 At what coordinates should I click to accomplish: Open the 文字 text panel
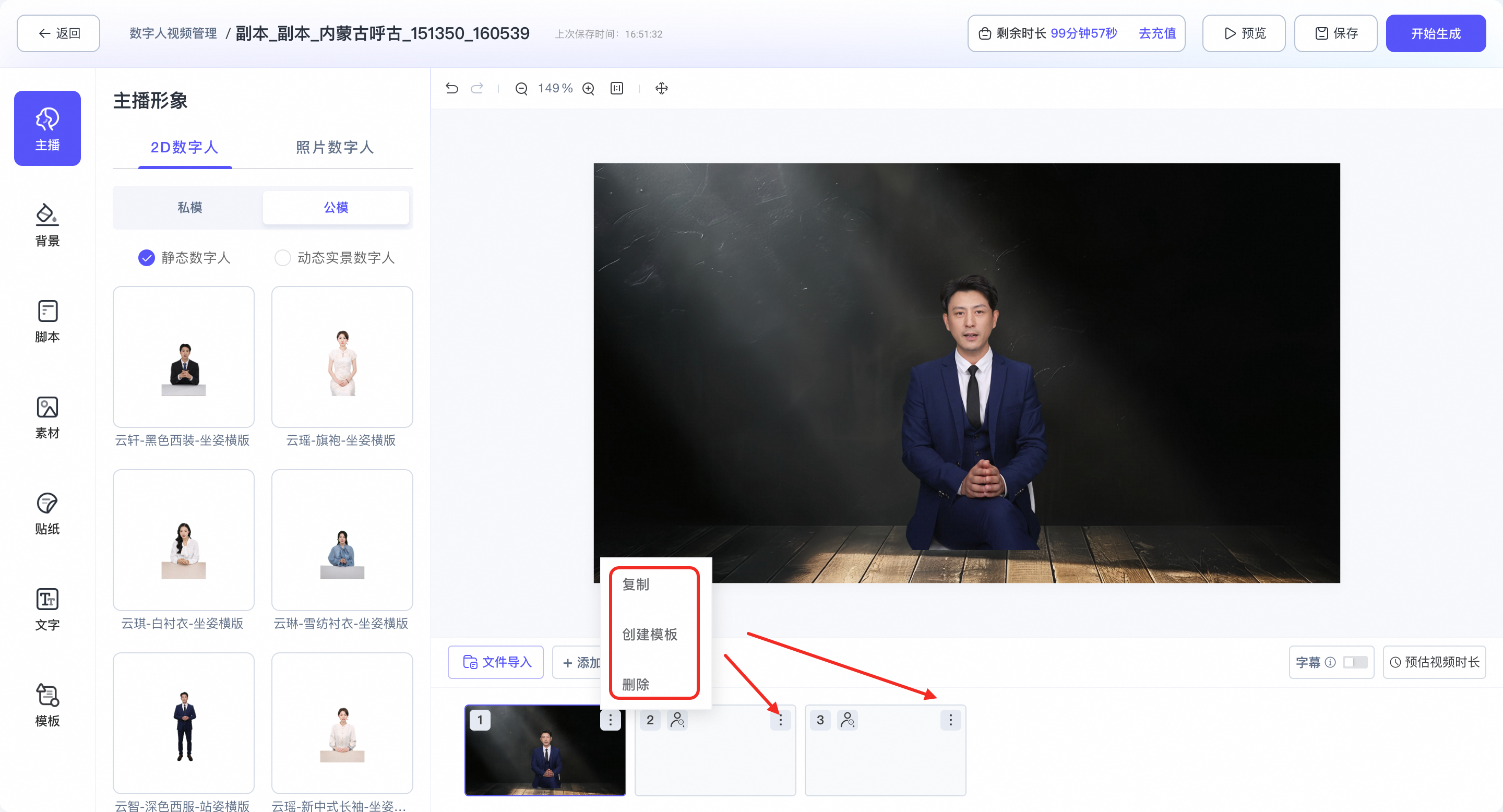(47, 610)
